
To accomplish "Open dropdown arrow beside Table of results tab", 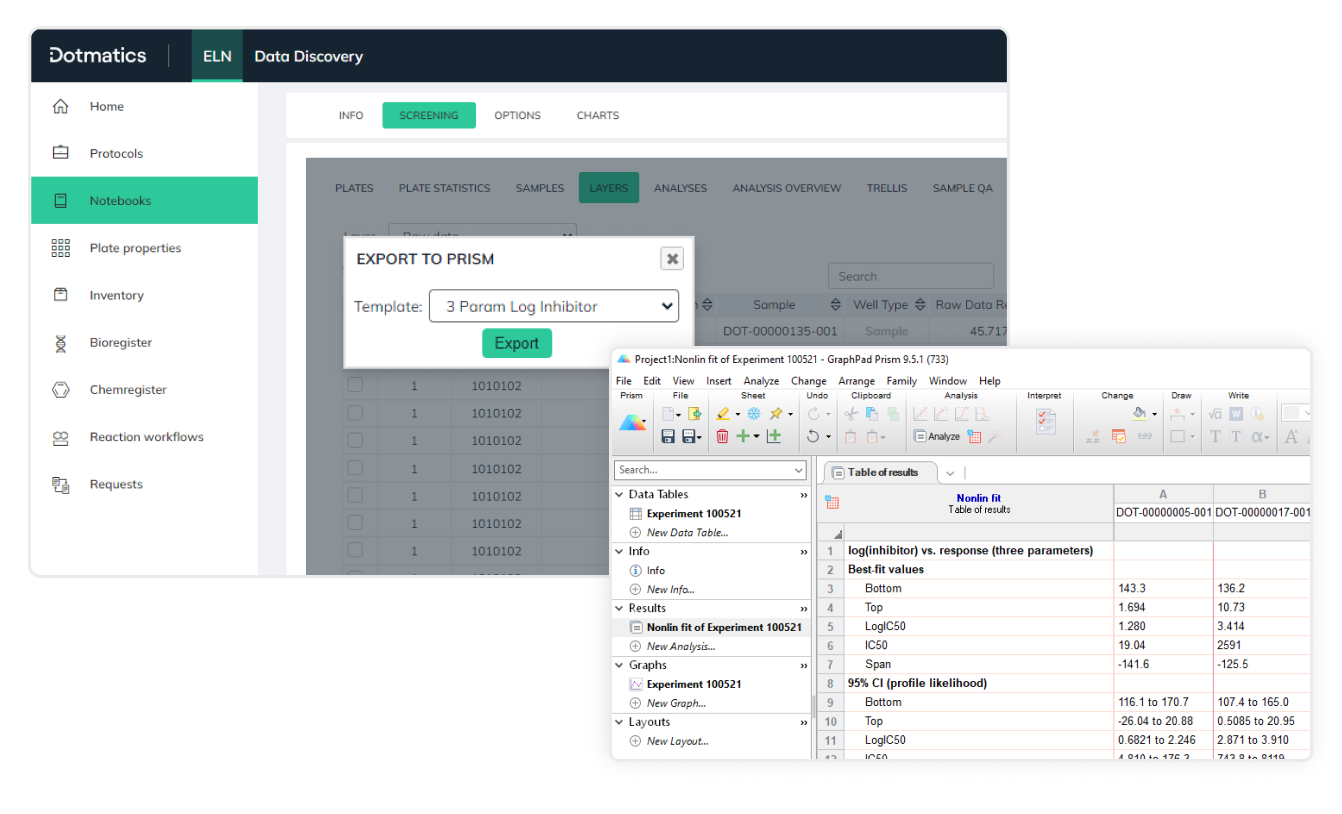I will tap(949, 473).
